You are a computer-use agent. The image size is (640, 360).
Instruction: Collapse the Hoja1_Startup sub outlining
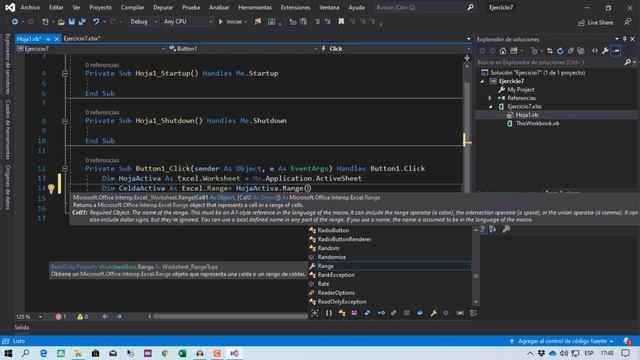(65, 73)
